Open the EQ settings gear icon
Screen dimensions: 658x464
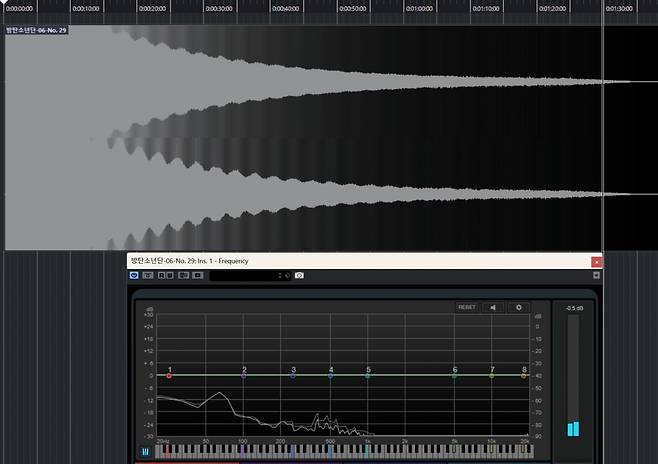pyautogui.click(x=518, y=308)
